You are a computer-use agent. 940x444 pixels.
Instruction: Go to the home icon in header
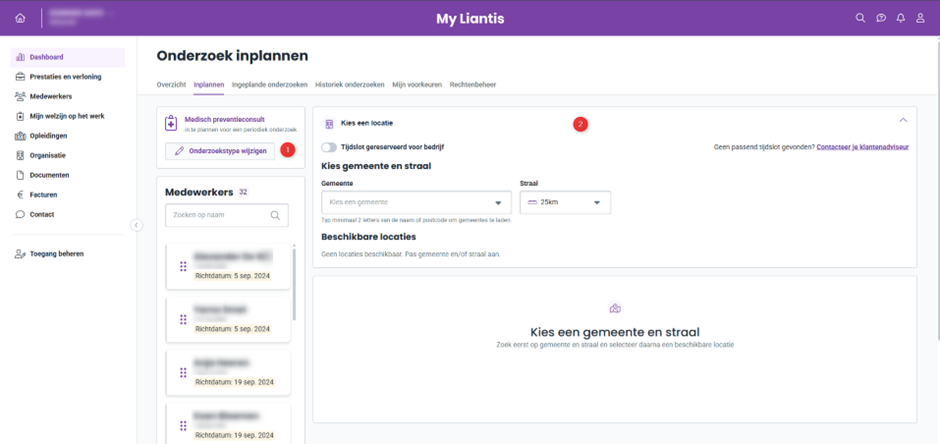coord(20,18)
